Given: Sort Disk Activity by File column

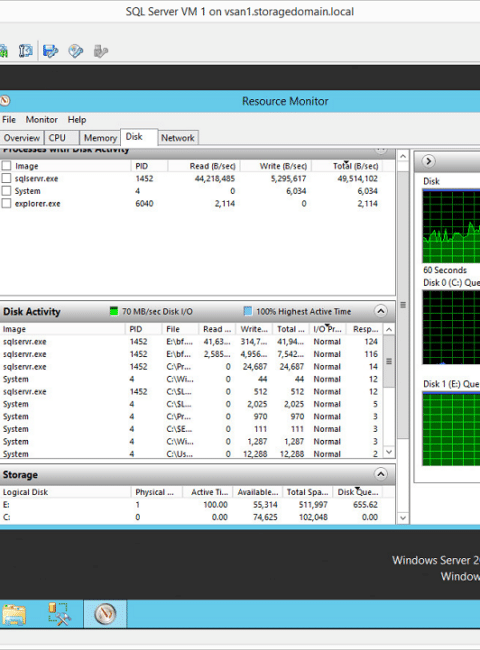Looking at the screenshot, I should (180, 329).
